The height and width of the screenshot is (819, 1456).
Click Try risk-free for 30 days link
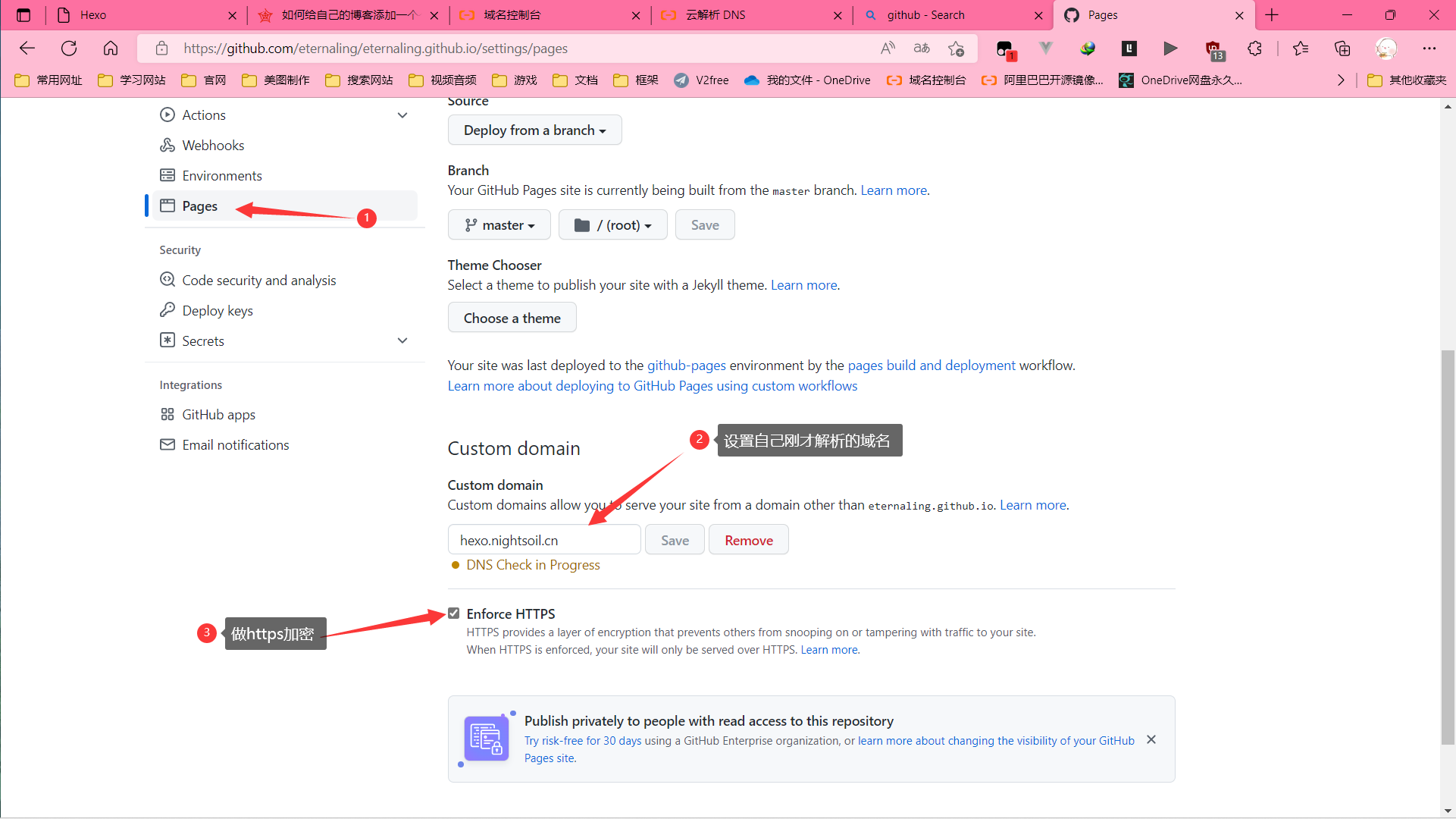(x=583, y=741)
